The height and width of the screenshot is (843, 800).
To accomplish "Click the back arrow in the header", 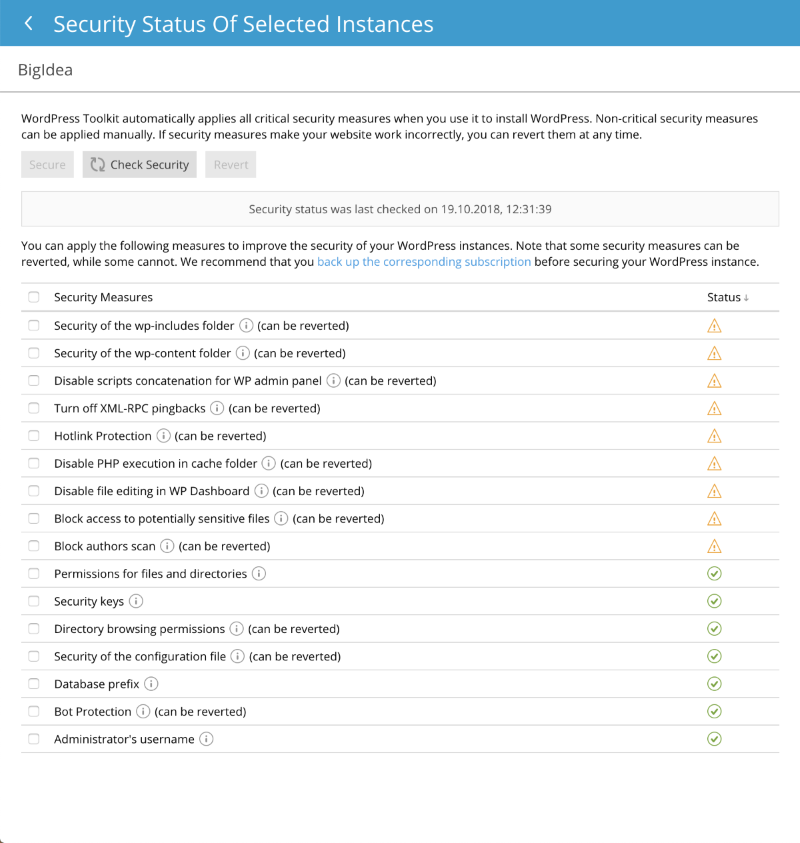I will pyautogui.click(x=28, y=23).
